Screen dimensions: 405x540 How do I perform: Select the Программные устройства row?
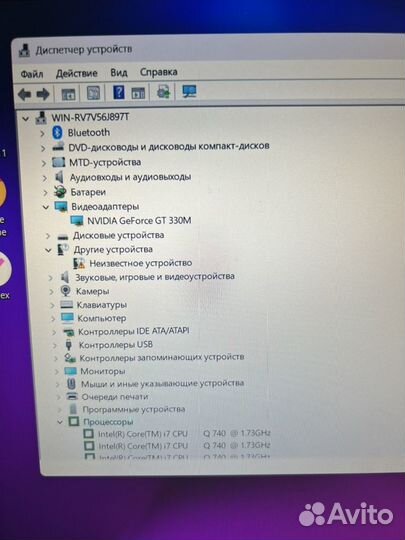(134, 409)
